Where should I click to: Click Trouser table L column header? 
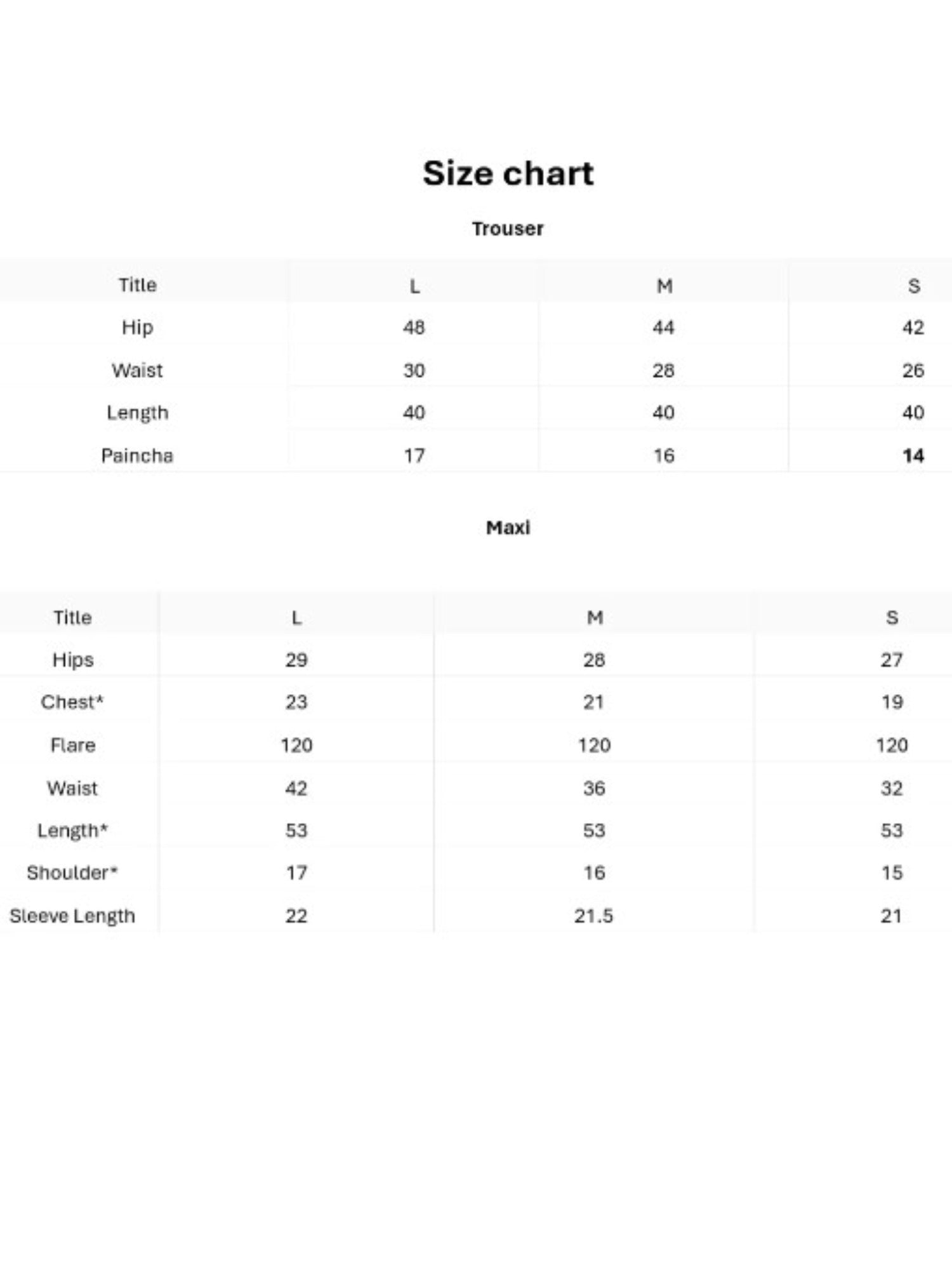click(414, 286)
